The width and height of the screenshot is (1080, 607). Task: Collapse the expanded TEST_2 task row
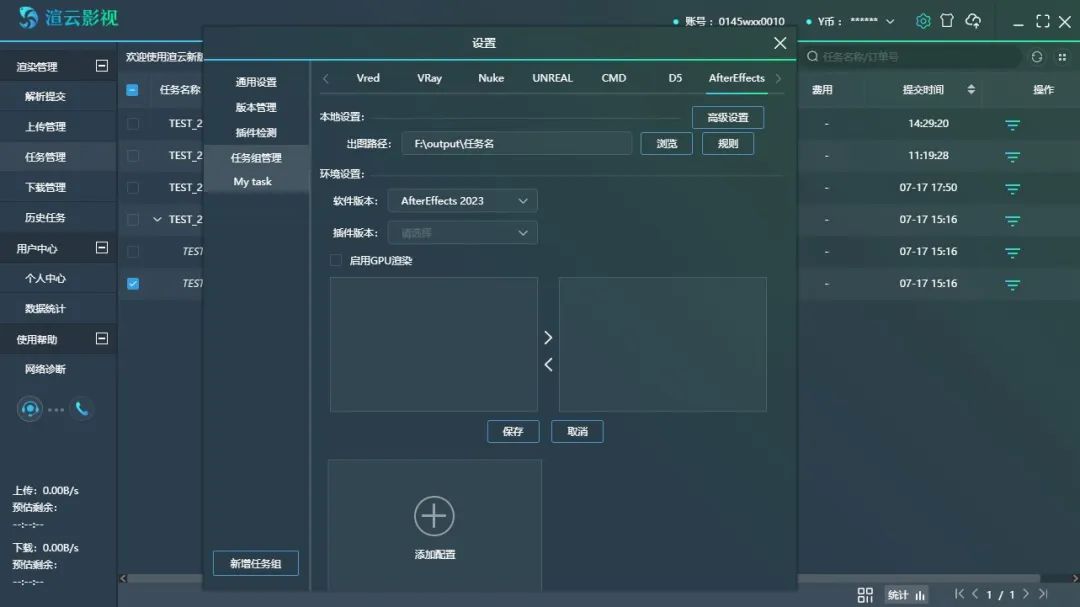(157, 219)
